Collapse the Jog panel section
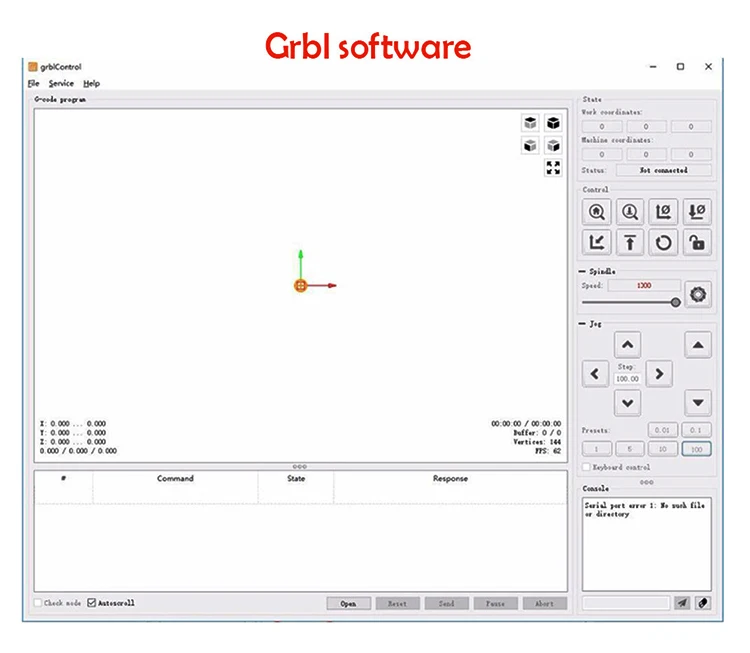The image size is (750, 653). tap(582, 324)
